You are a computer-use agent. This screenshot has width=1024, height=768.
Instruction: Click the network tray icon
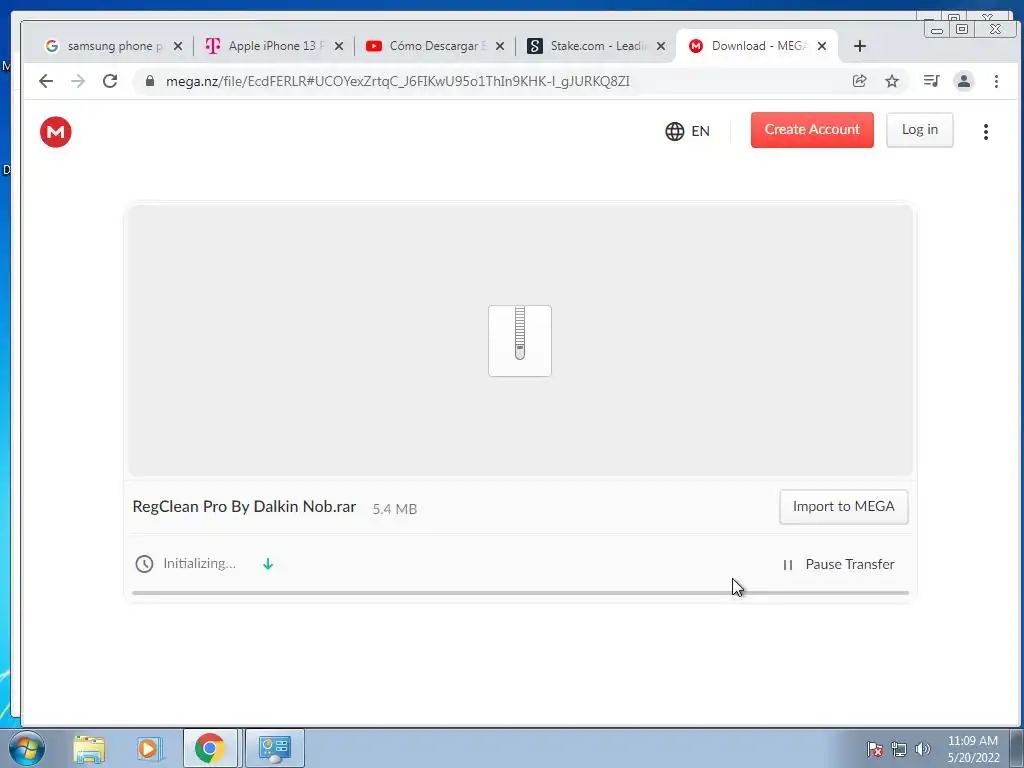tap(899, 749)
